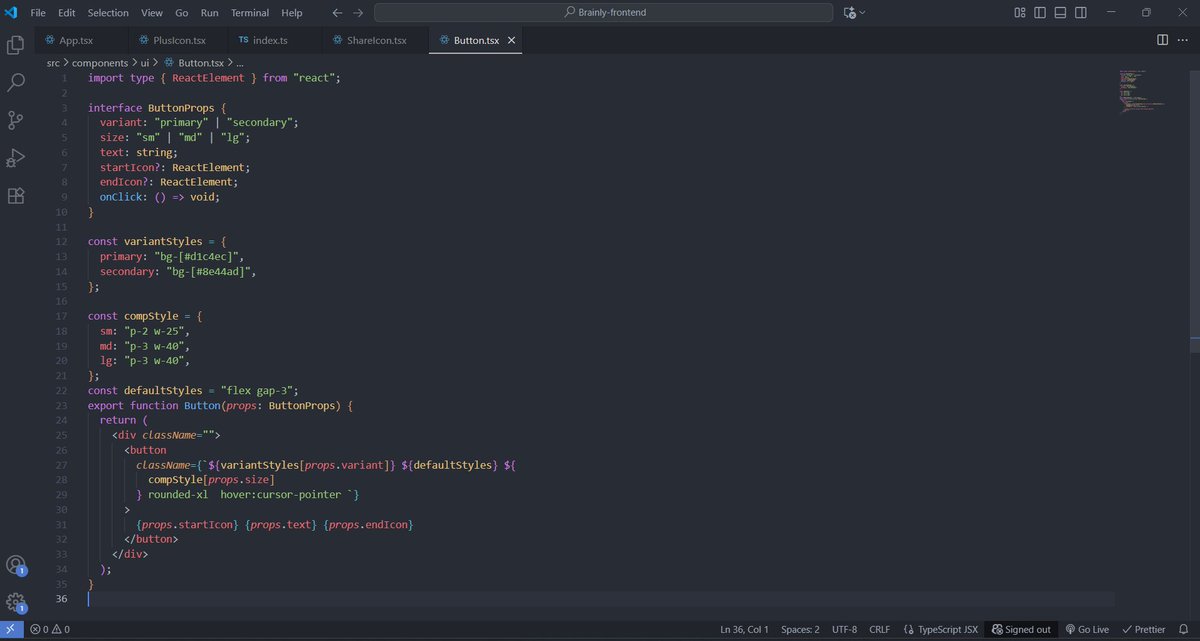1200x641 pixels.
Task: Switch to the ShareIcon.tsx tab
Action: 375,40
